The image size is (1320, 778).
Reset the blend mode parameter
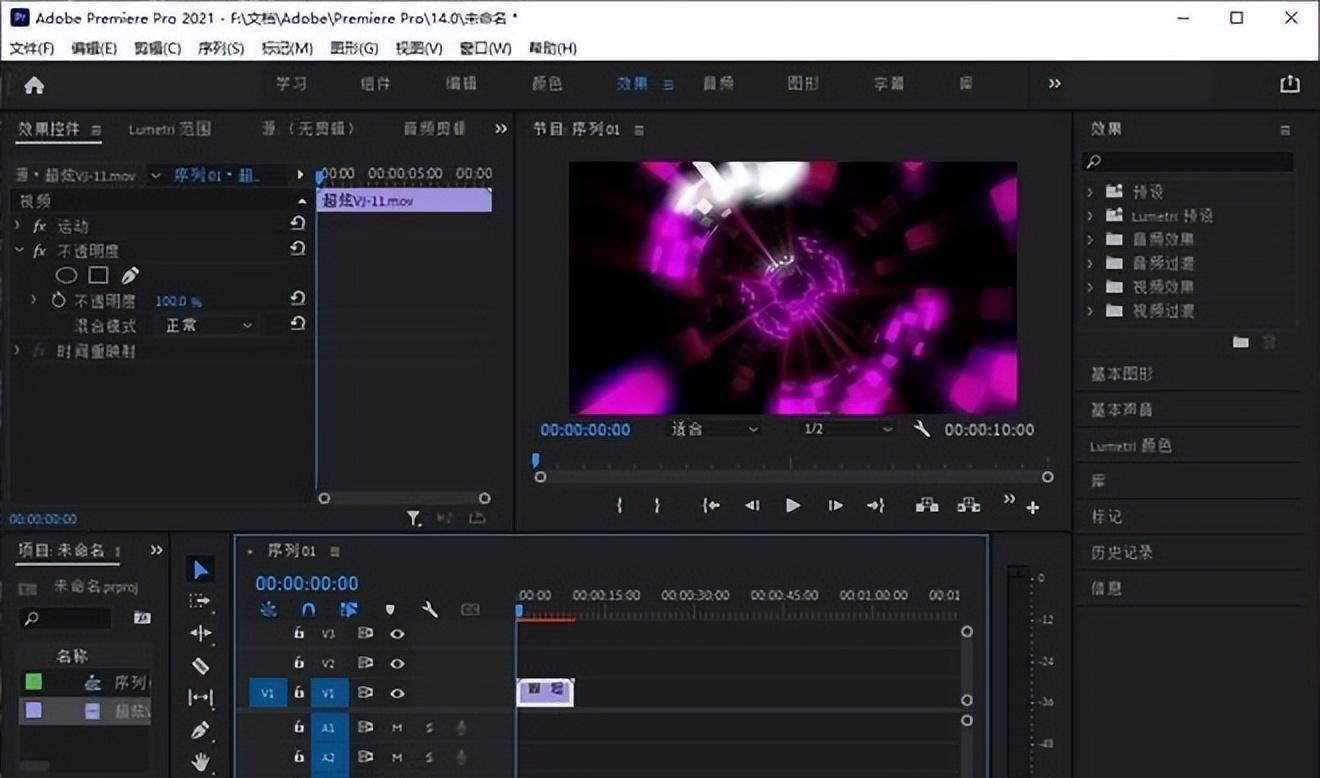(297, 324)
